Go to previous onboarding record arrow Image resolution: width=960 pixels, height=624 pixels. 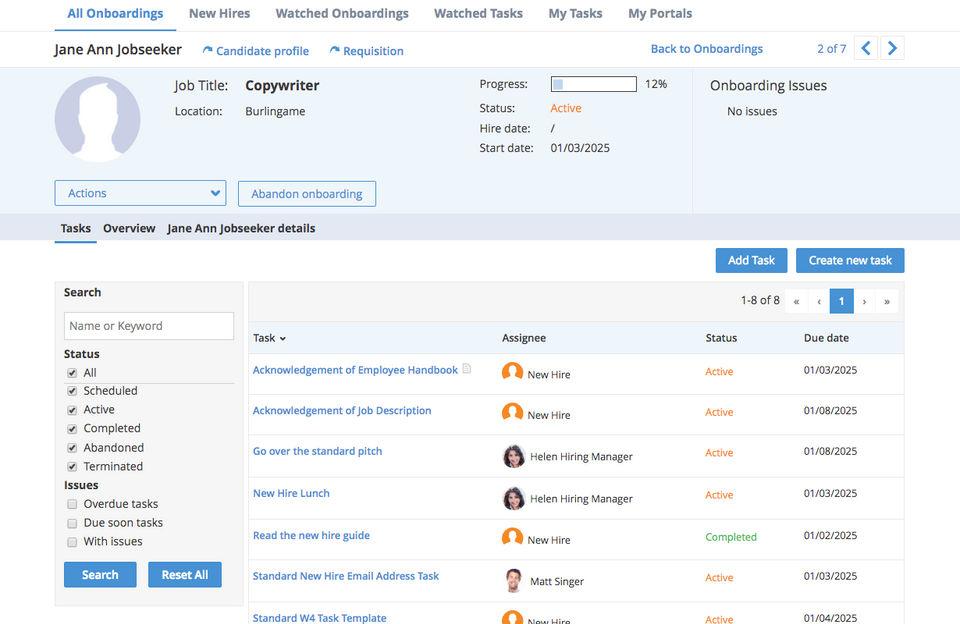point(866,48)
